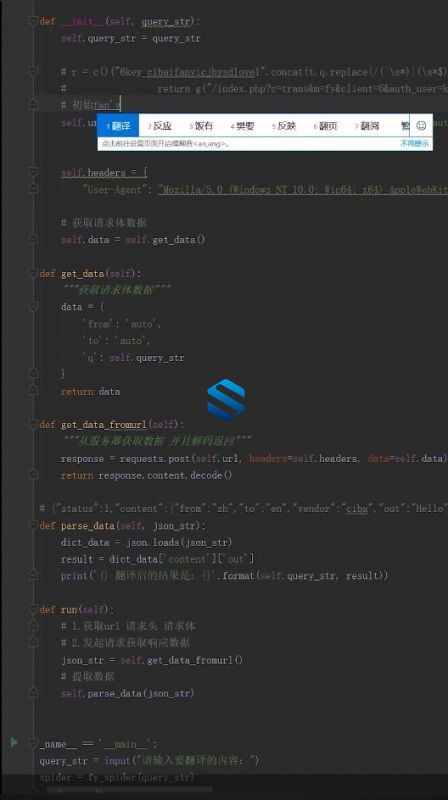Image resolution: width=448 pixels, height=800 pixels.
Task: Click fold end marker beside return data
Action: pyautogui.click(x=33, y=390)
